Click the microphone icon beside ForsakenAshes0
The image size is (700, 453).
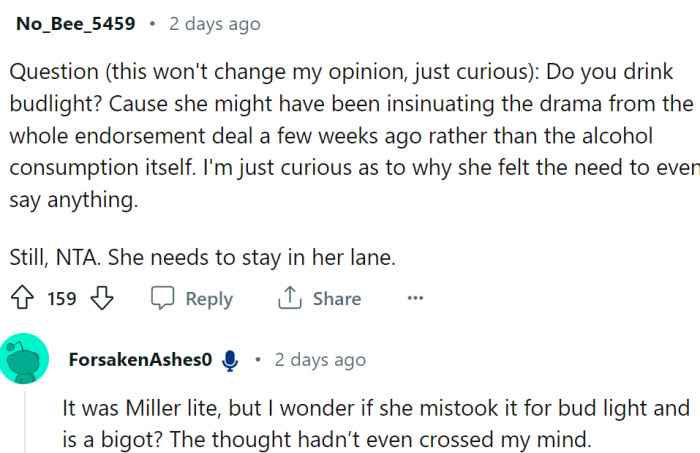pos(231,360)
